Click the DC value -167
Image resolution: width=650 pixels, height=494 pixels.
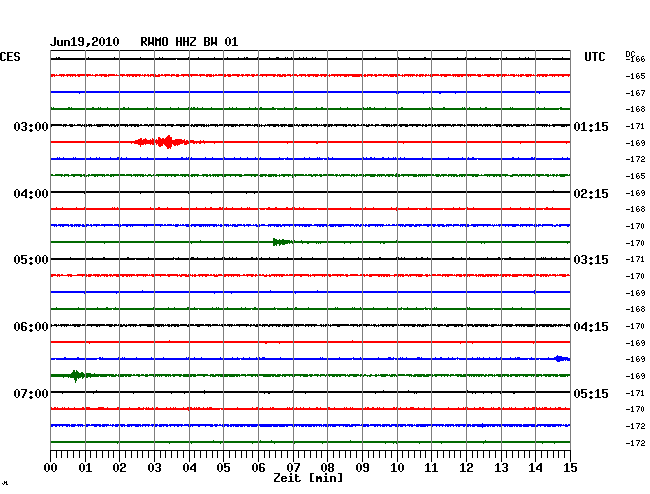coord(635,93)
